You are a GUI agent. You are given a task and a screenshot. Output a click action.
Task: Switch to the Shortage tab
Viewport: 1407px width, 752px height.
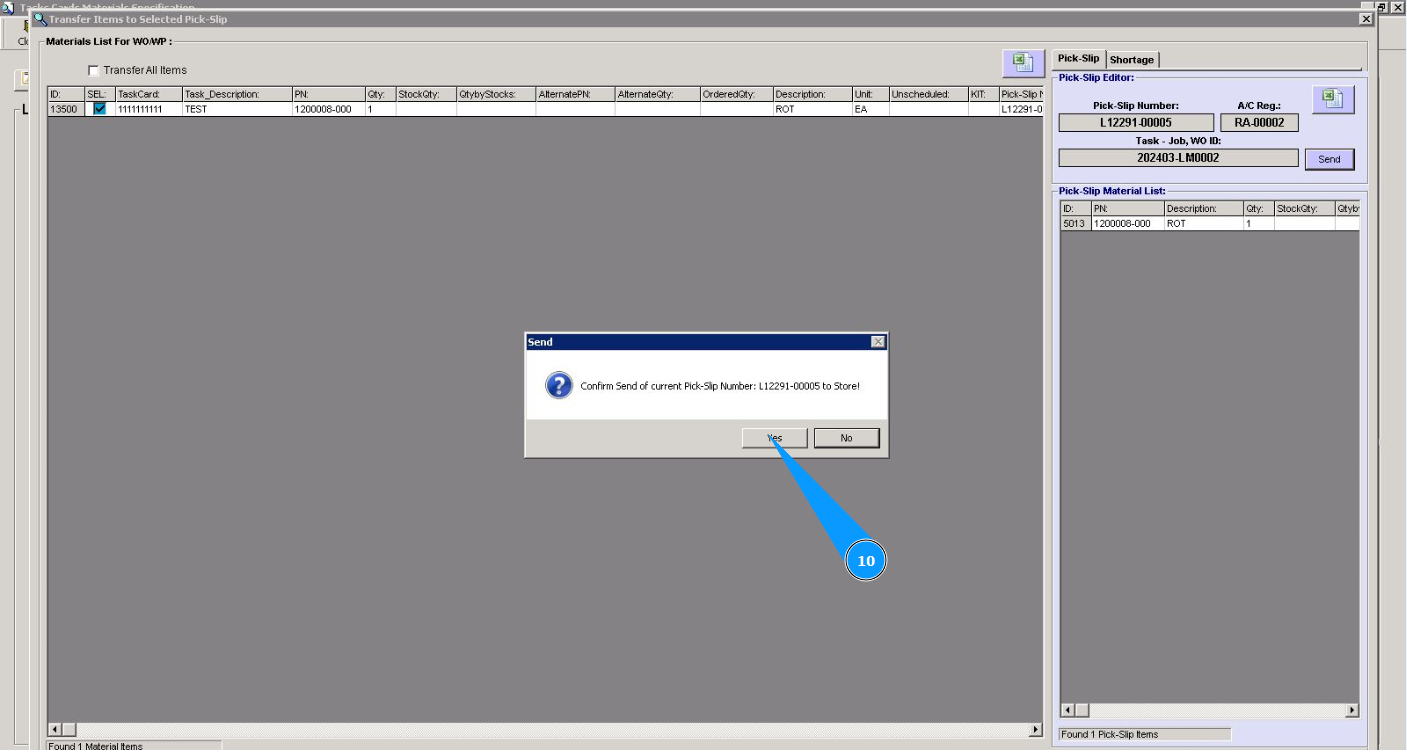(1131, 60)
